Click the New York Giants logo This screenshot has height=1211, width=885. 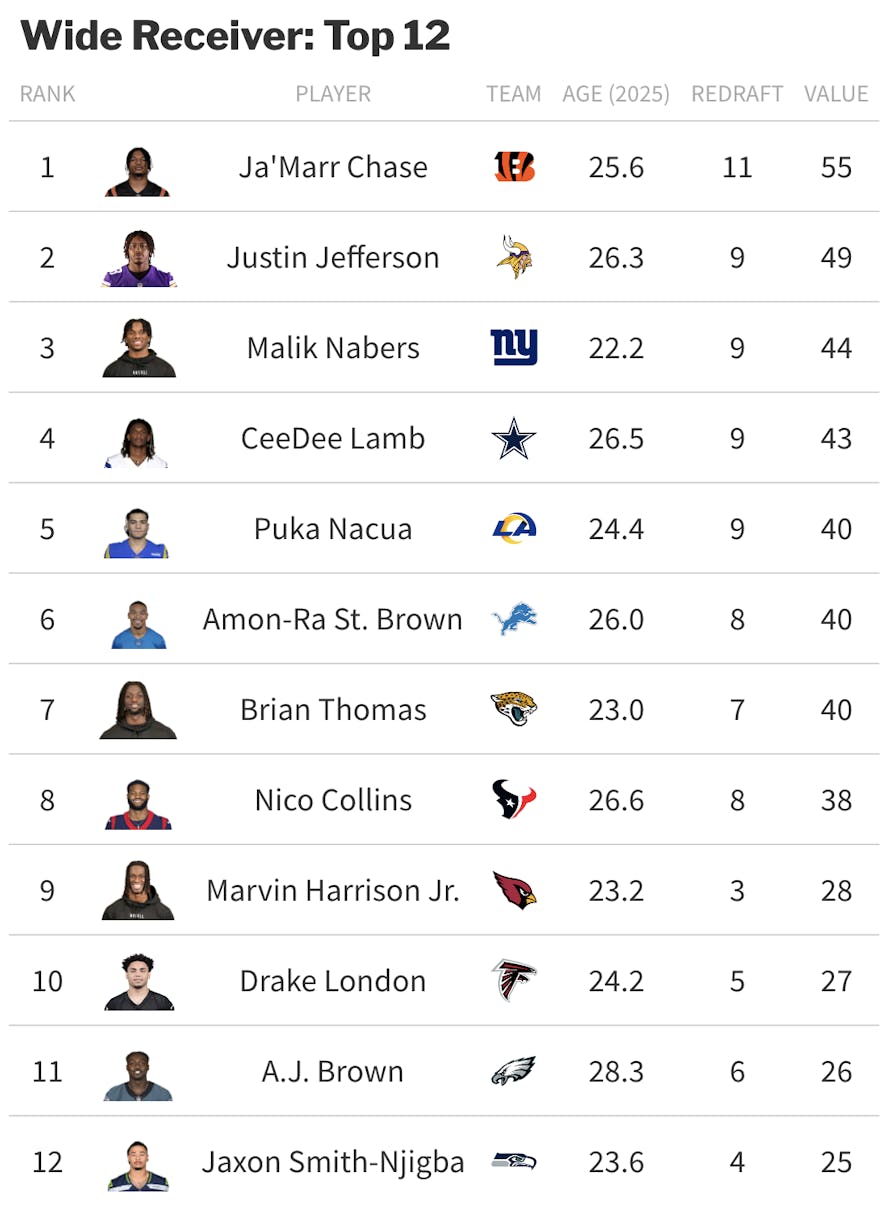(x=514, y=348)
